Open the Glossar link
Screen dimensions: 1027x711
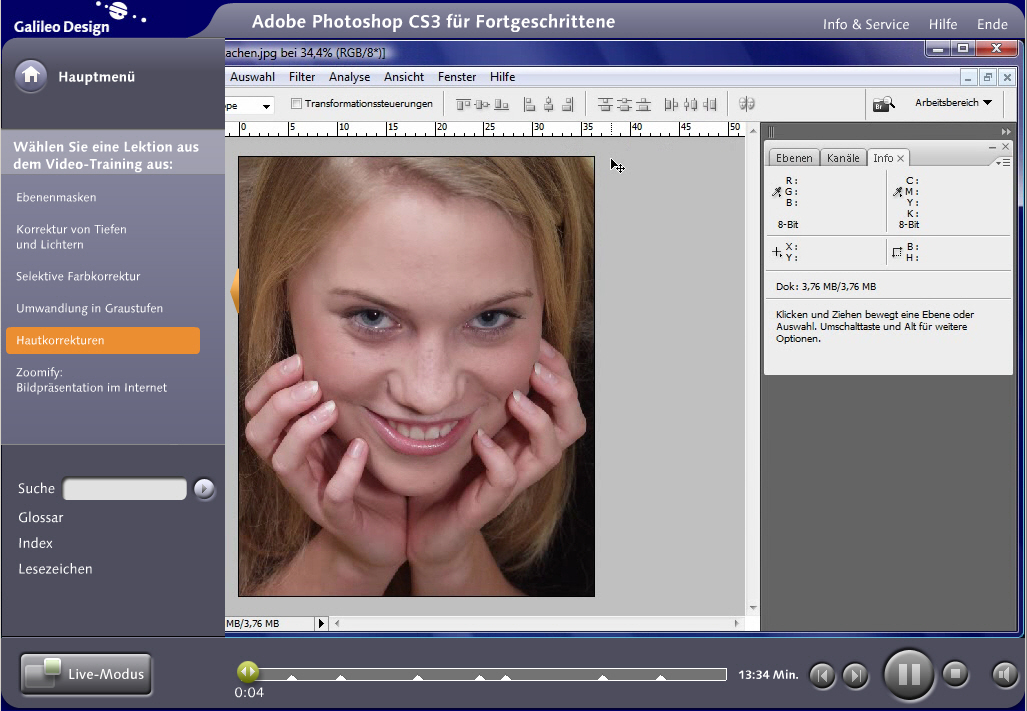click(x=41, y=517)
